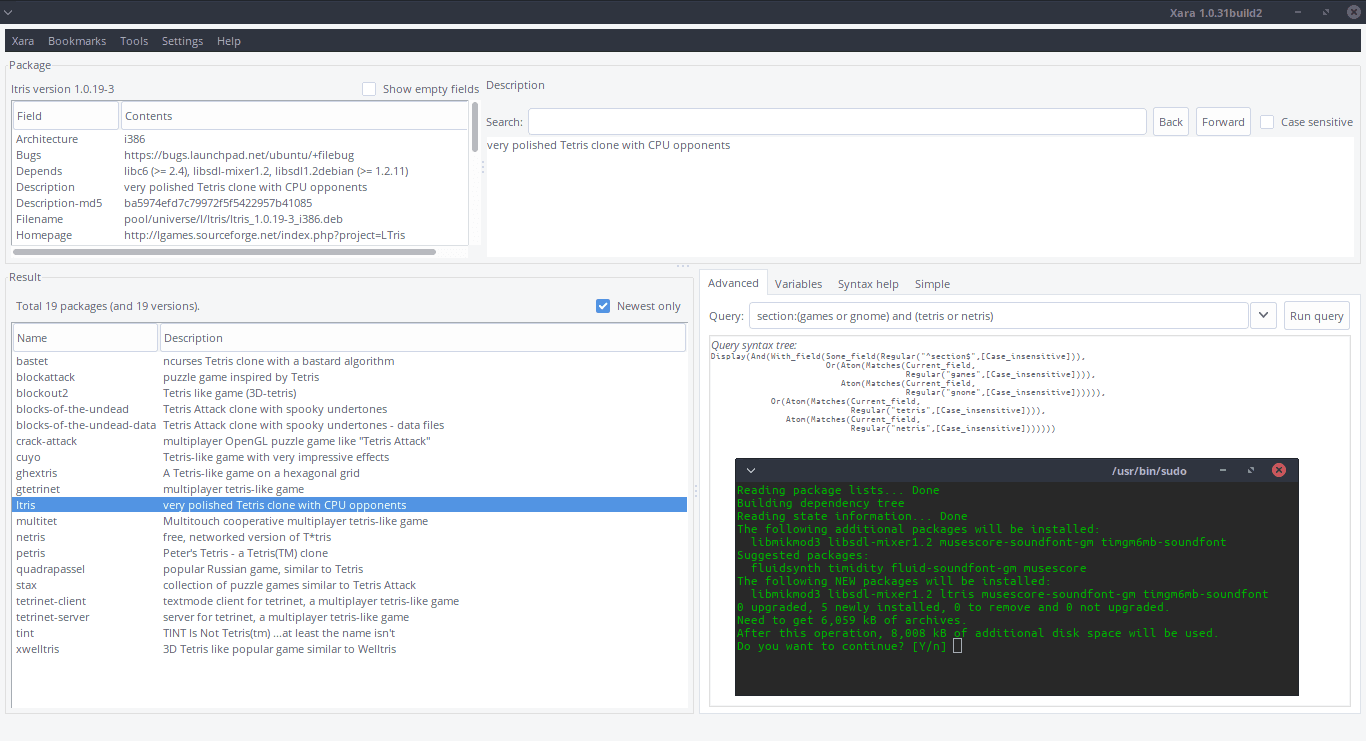The height and width of the screenshot is (741, 1366).
Task: Maximize the sudo terminal window
Action: tap(1250, 470)
